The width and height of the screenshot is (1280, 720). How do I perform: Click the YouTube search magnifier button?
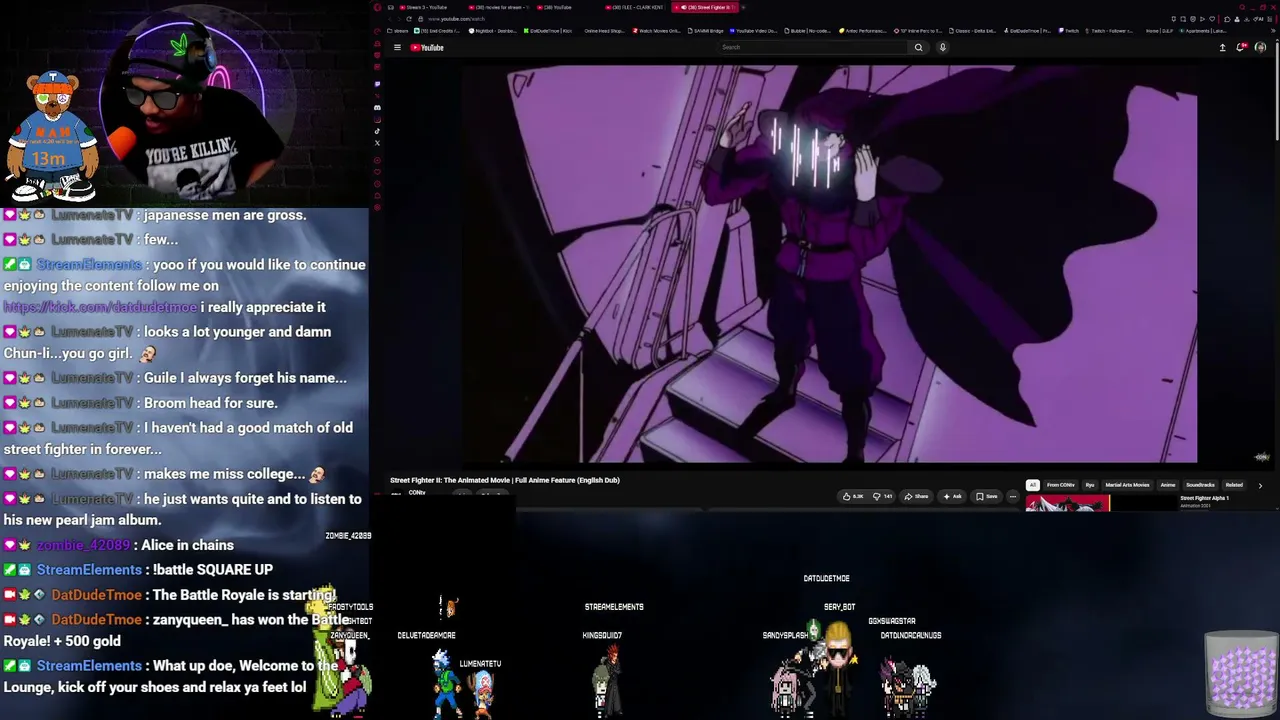[x=918, y=47]
